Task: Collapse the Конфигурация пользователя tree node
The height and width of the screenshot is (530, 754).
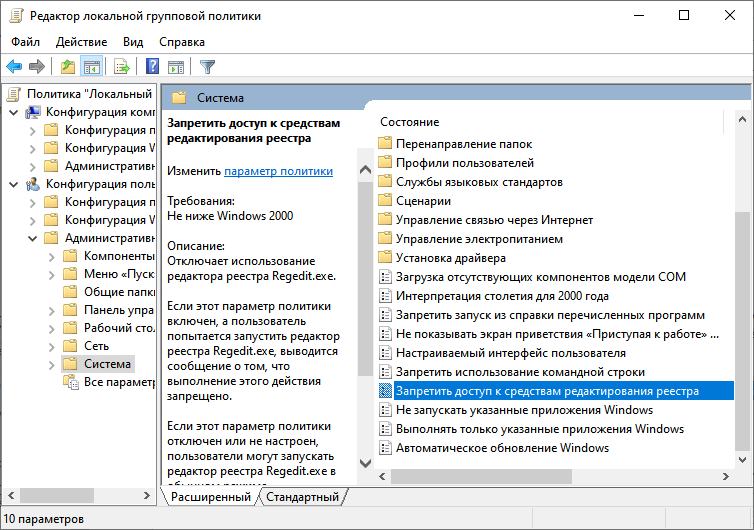Action: click(x=14, y=185)
